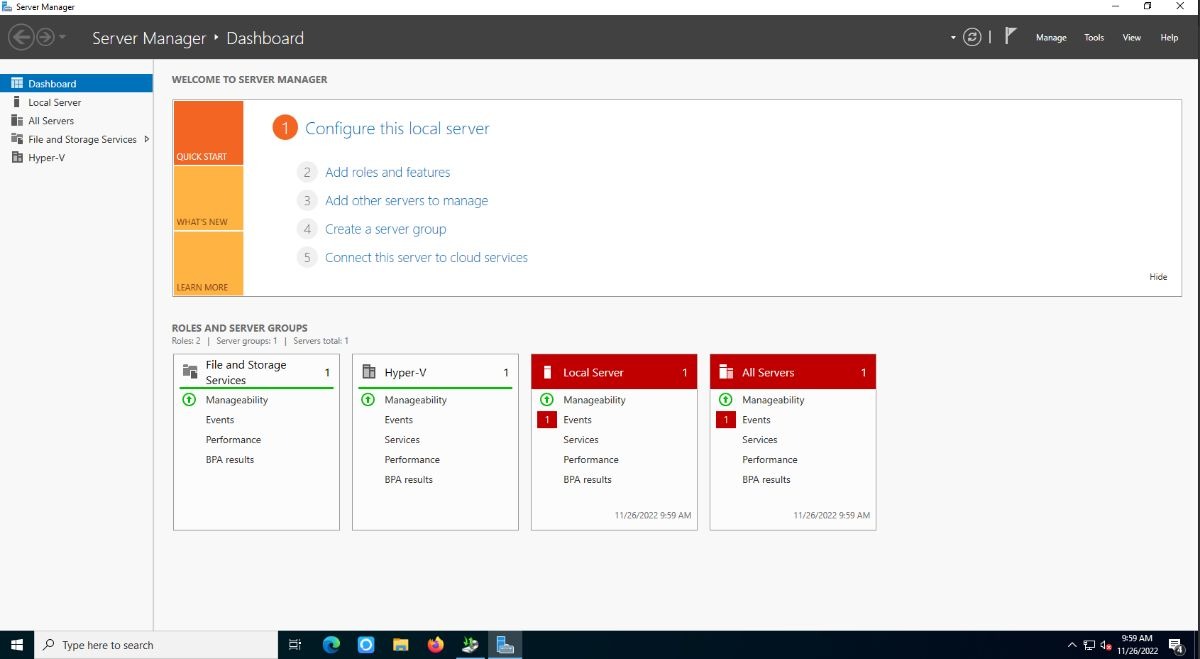Click the red Events alert badge in Local Server

point(546,420)
